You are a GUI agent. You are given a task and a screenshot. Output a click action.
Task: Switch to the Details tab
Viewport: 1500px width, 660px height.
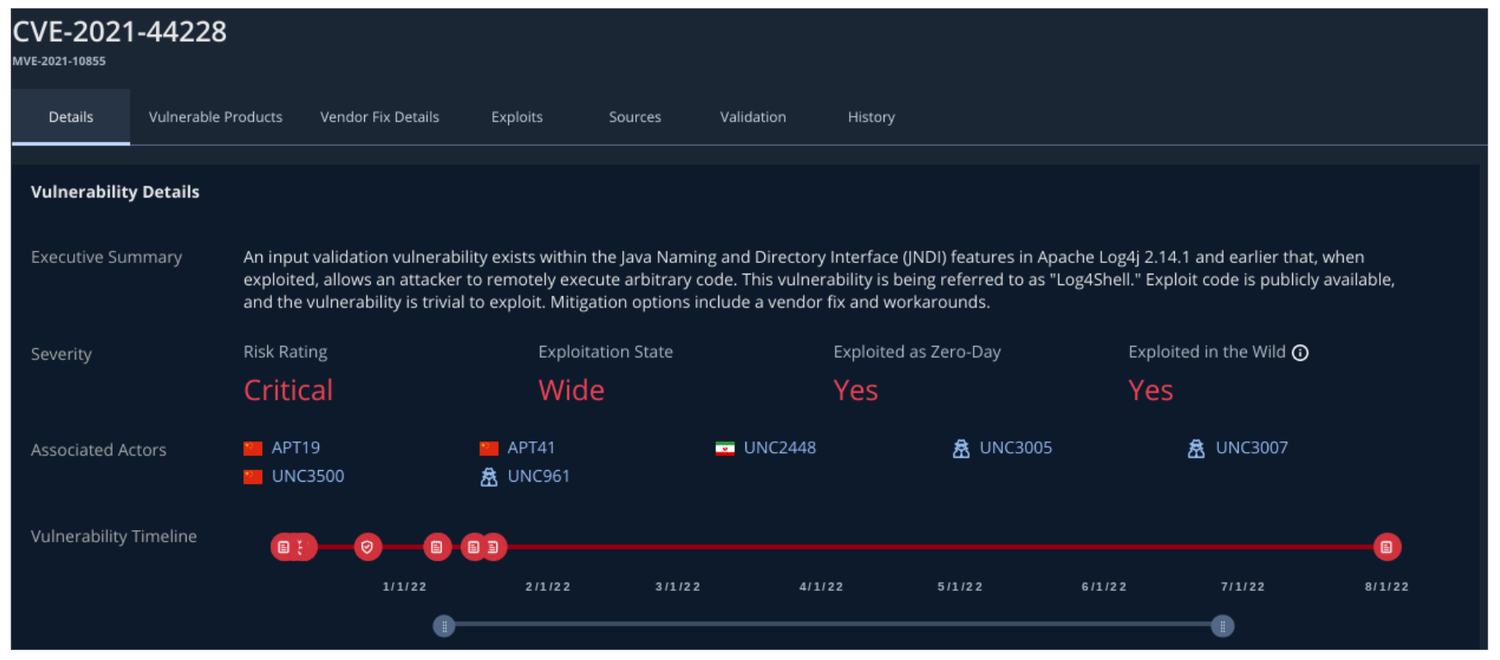tap(71, 117)
